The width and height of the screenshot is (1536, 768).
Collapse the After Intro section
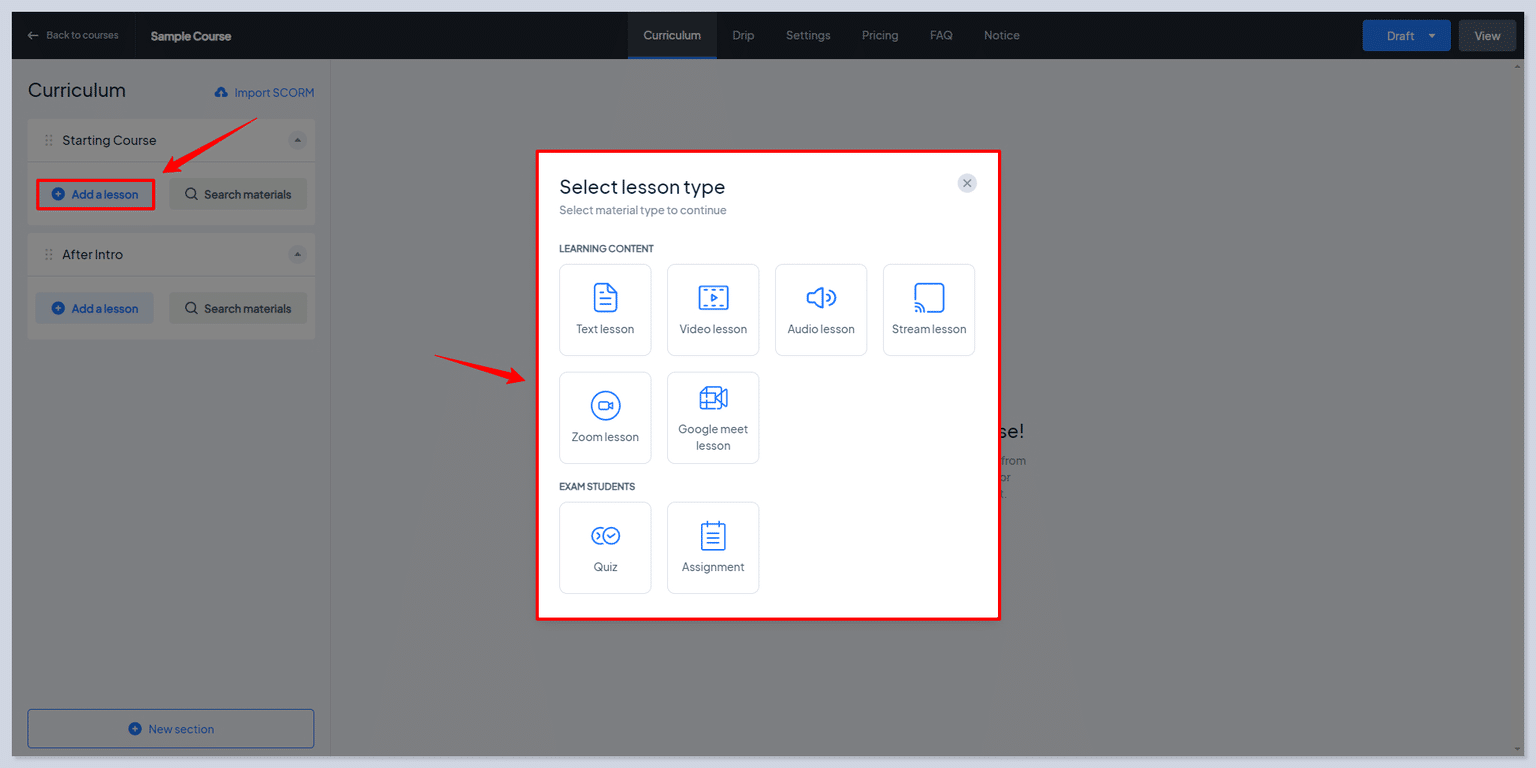pyautogui.click(x=297, y=254)
